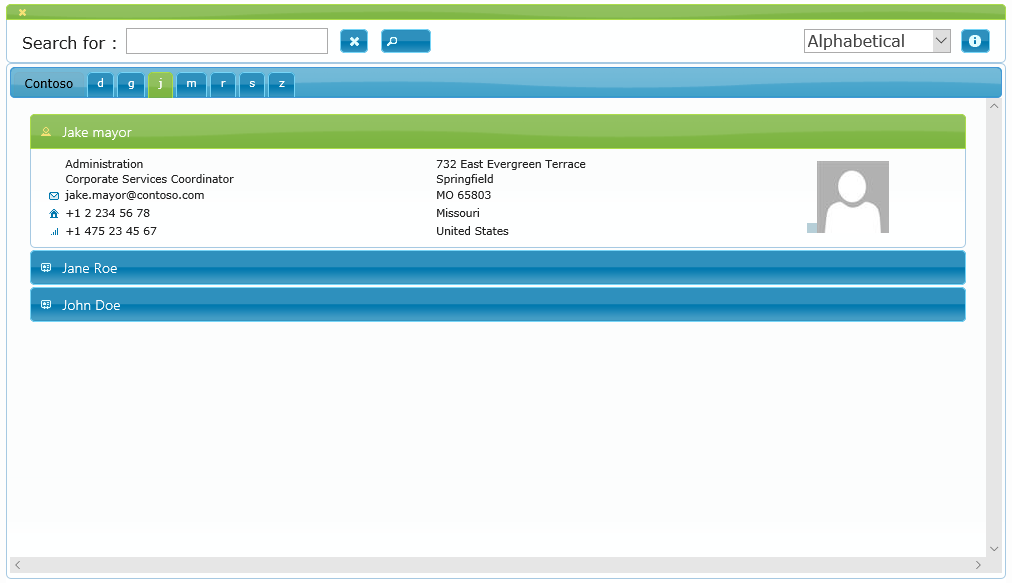Activate the letter m filter
Image resolution: width=1012 pixels, height=583 pixels.
pos(191,84)
